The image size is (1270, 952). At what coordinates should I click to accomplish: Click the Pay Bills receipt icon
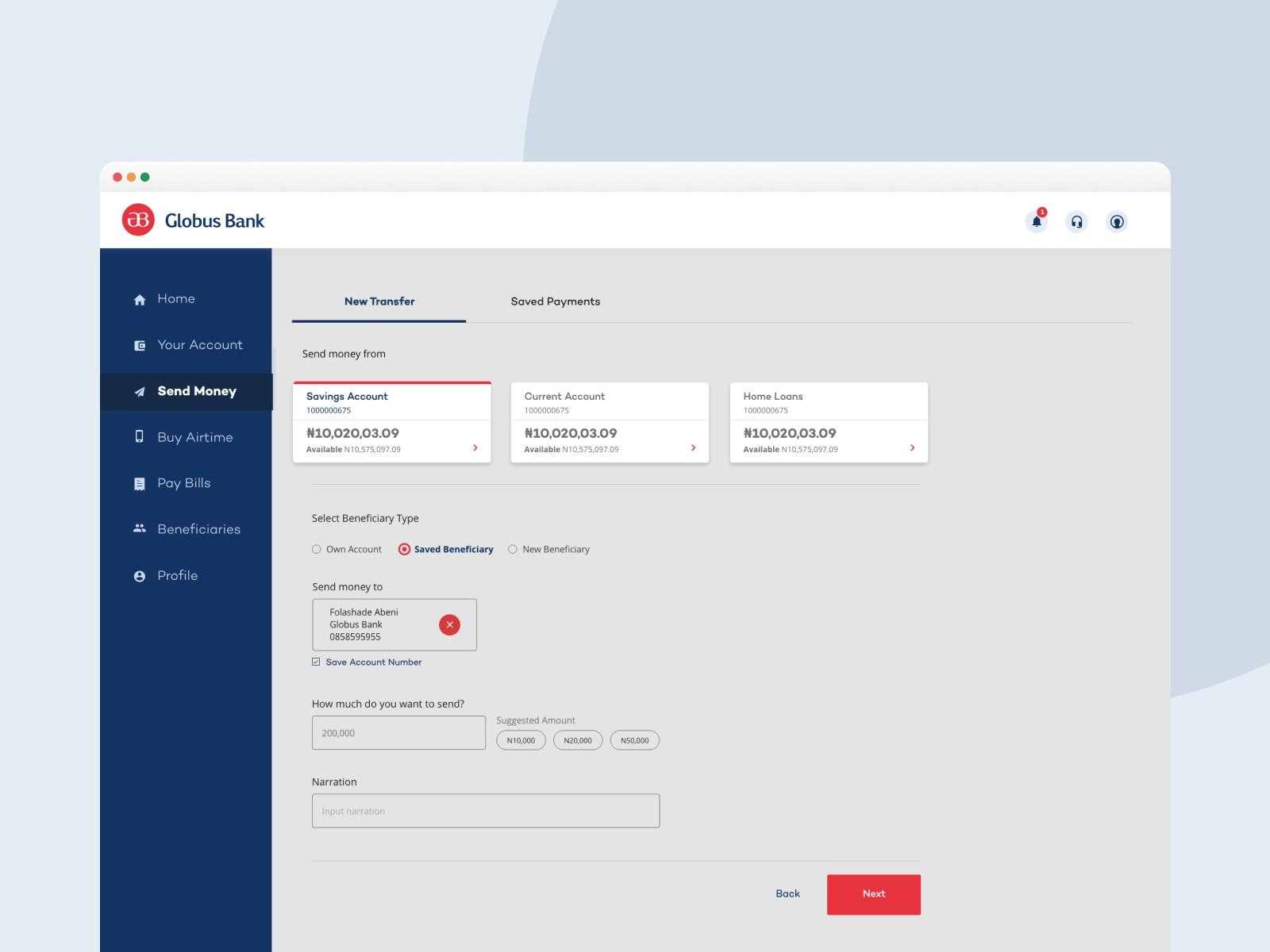click(140, 484)
